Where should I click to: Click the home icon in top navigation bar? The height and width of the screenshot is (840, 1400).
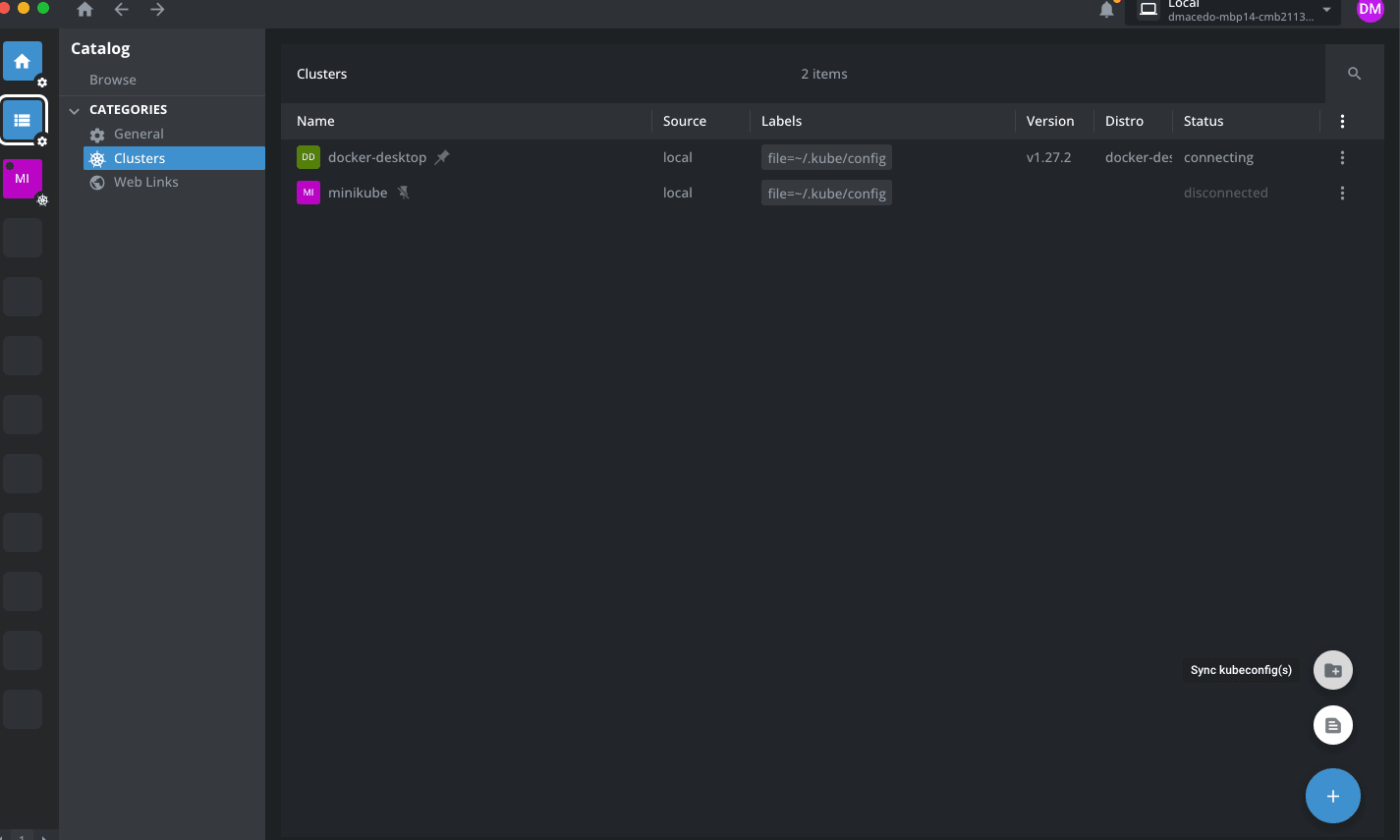[85, 10]
